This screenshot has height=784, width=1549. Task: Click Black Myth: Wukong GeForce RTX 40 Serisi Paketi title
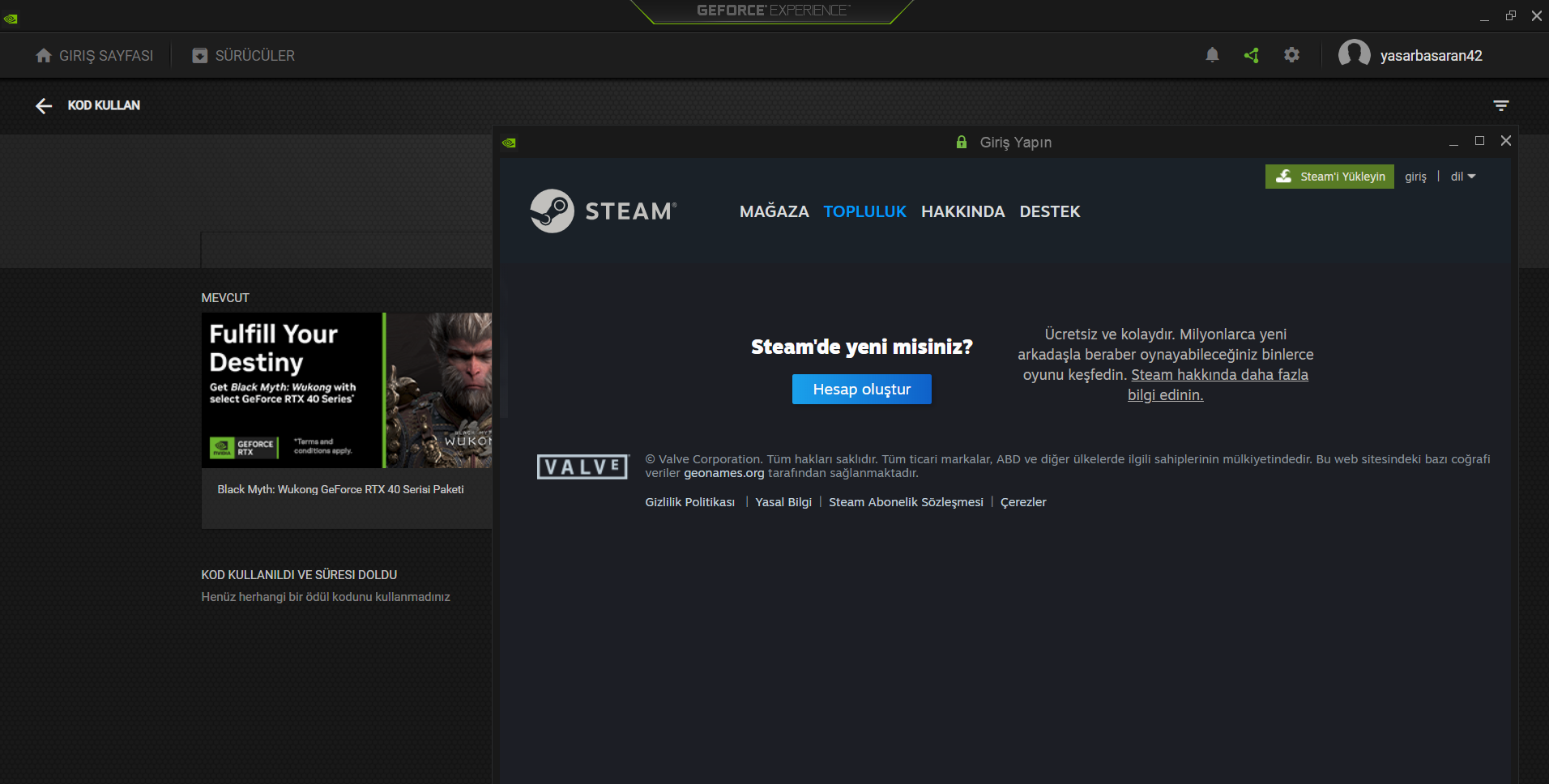[340, 489]
